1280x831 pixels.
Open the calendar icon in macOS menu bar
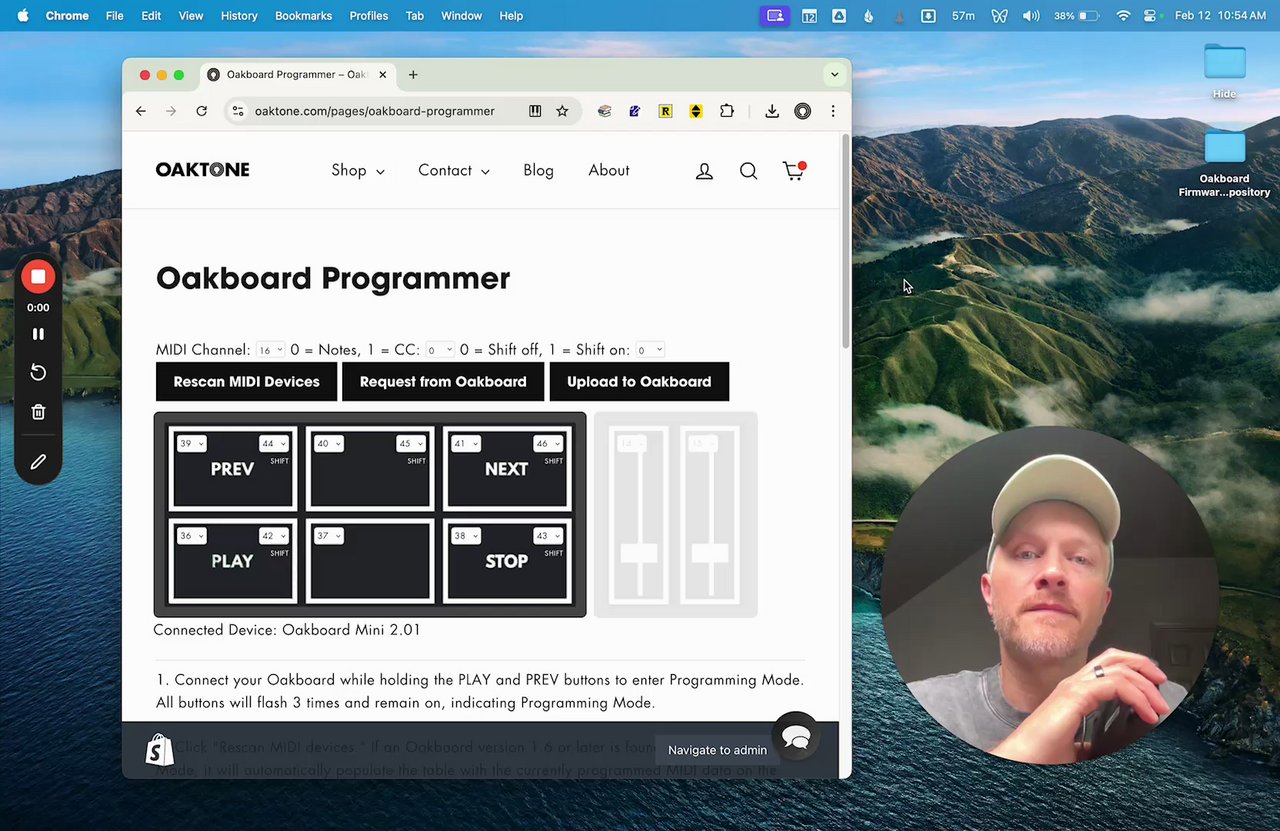809,16
